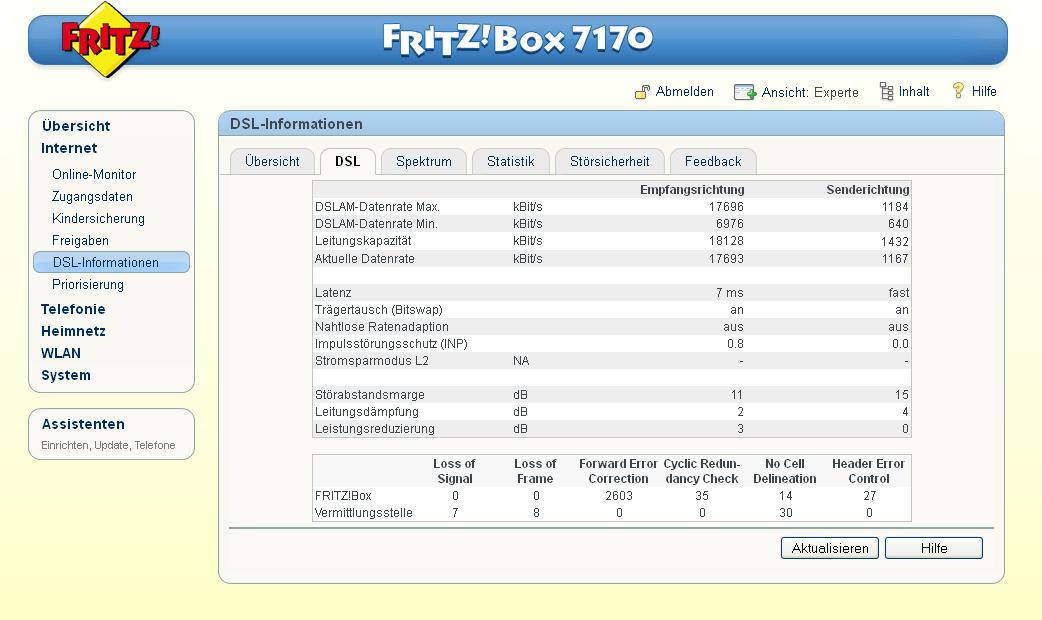Click the 'FRITZ!Box' row label in error table
This screenshot has height=620, width=1042.
click(343, 496)
